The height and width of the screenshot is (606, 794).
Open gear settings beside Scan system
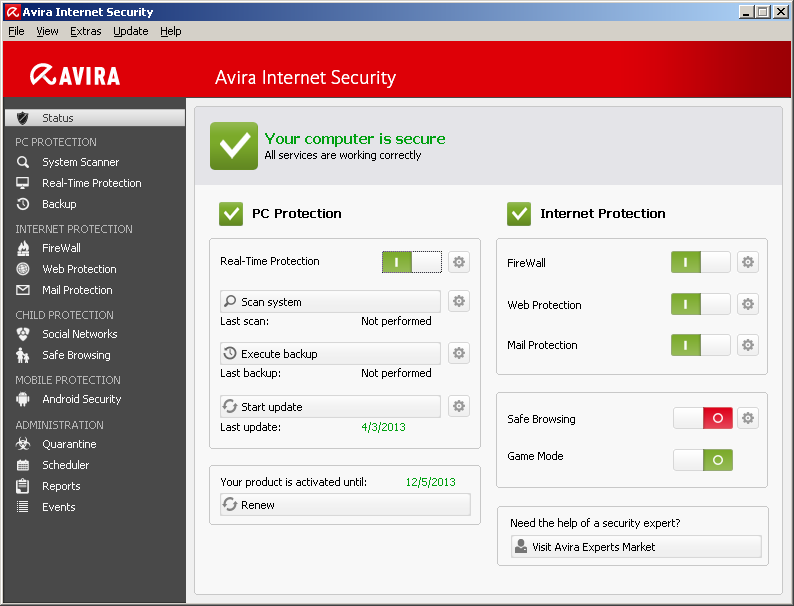click(x=459, y=301)
